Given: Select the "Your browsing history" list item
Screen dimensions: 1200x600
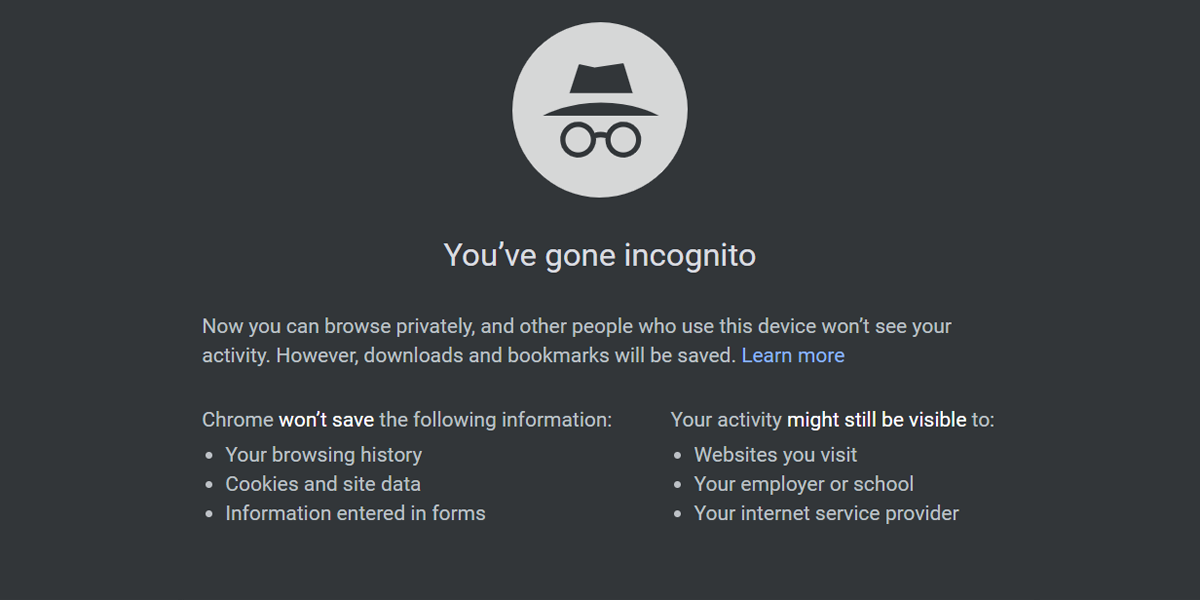Looking at the screenshot, I should point(323,454).
